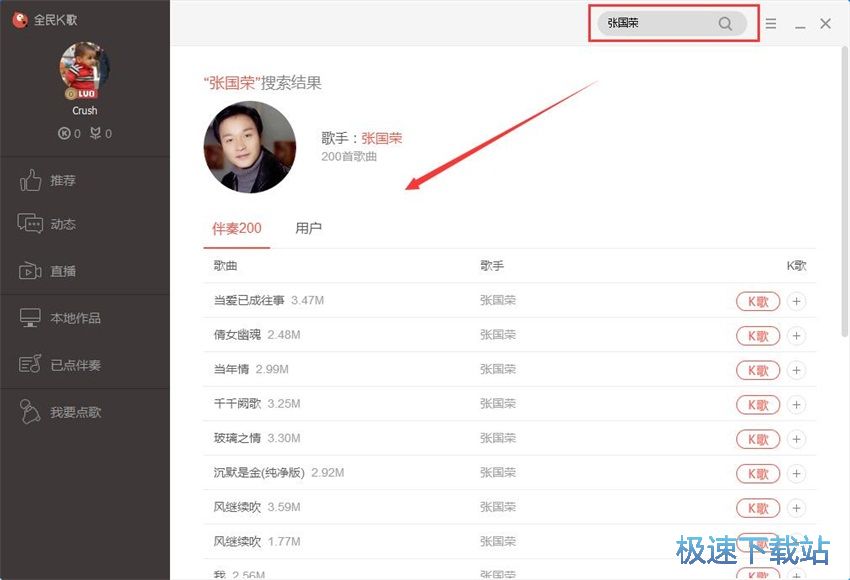
Task: Click the 歌曲 column header
Action: pyautogui.click(x=226, y=266)
